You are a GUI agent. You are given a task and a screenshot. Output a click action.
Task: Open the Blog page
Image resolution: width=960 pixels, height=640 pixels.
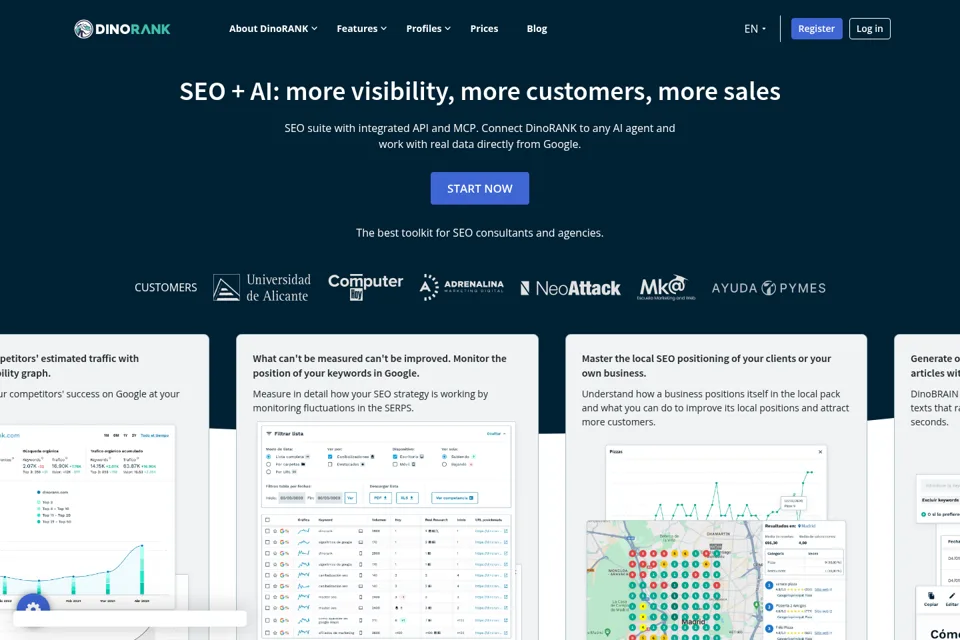click(x=537, y=29)
